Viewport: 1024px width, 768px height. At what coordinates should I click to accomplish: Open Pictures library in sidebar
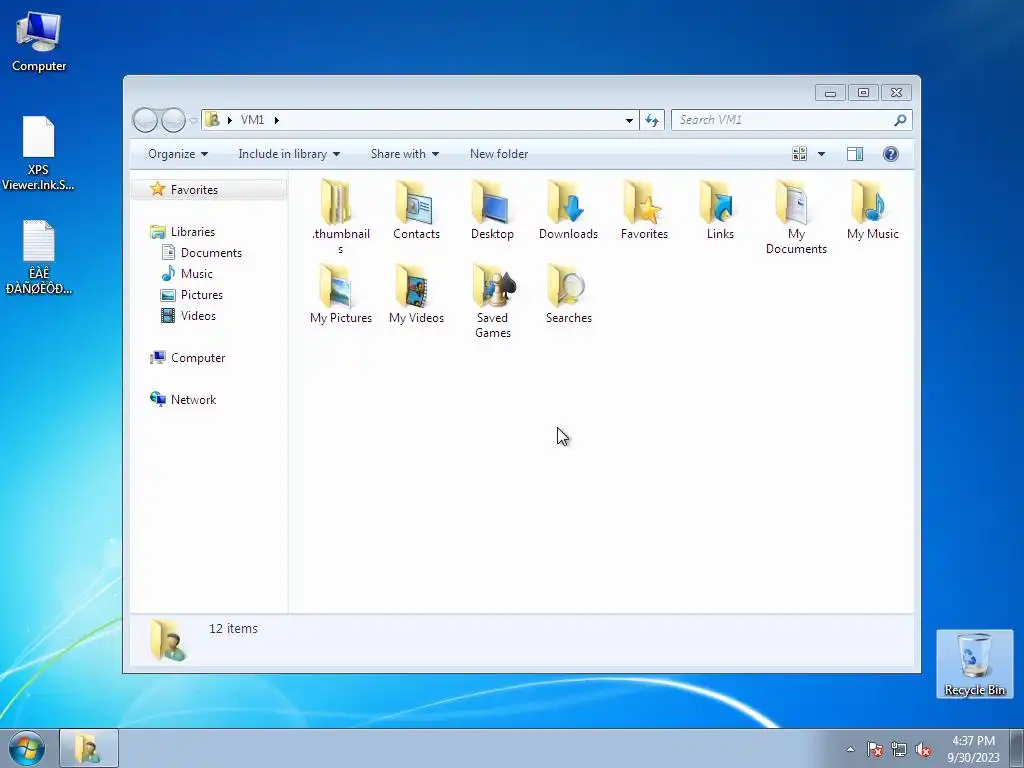[x=202, y=295]
